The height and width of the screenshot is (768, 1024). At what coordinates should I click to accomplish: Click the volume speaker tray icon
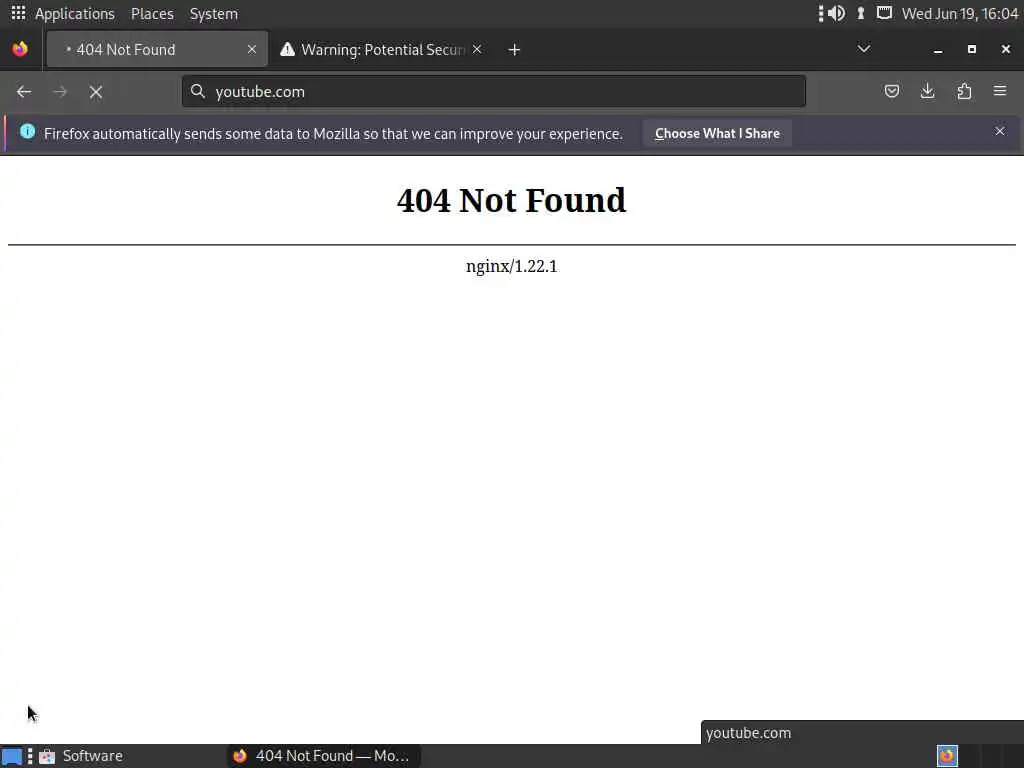[x=837, y=13]
